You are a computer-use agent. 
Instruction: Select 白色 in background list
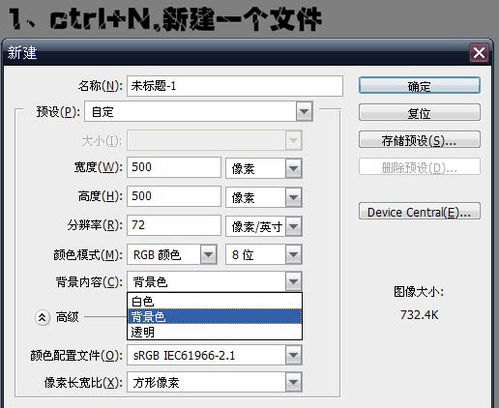click(215, 301)
